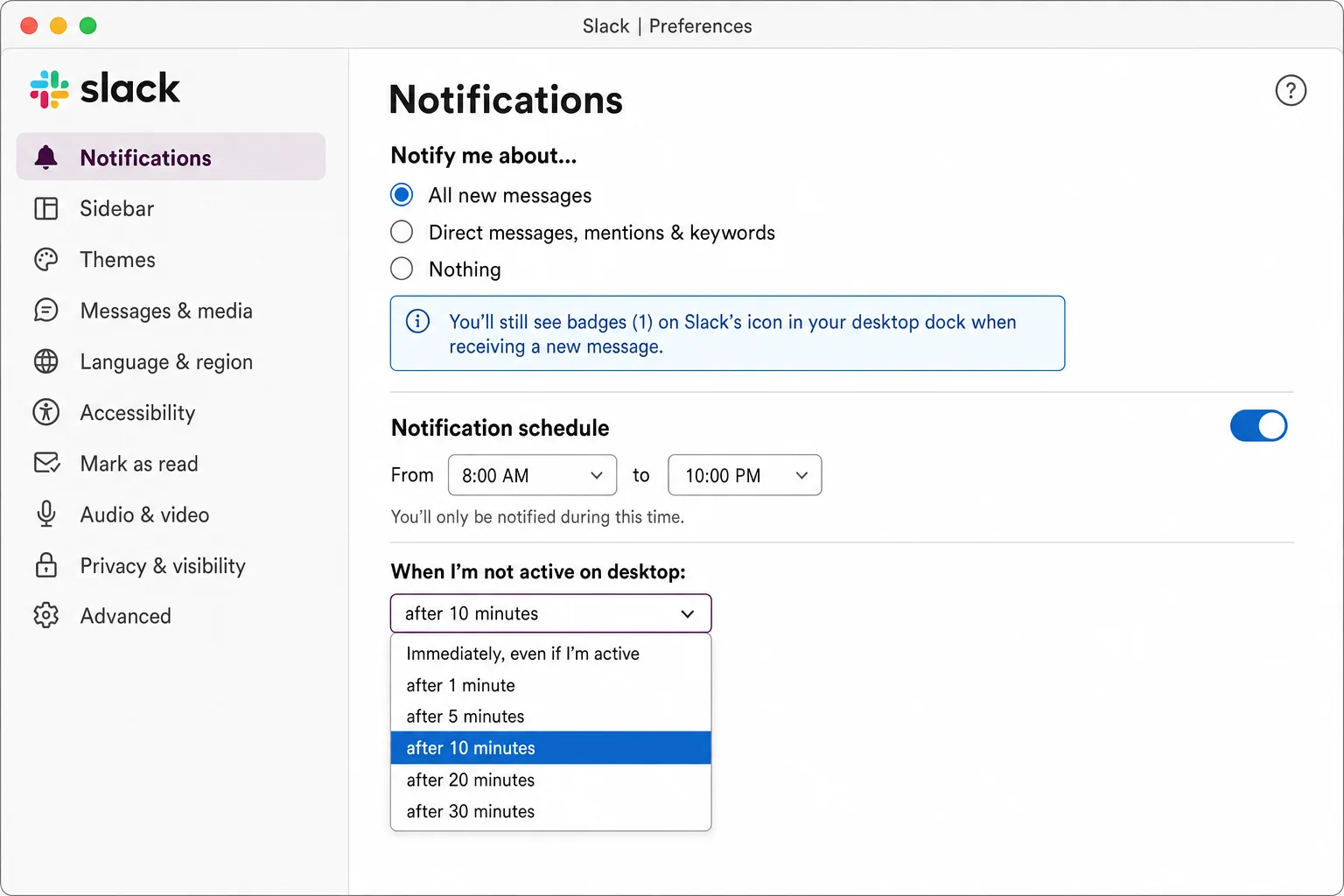Select the highlighted after 10 minutes option
This screenshot has width=1344, height=896.
click(550, 748)
